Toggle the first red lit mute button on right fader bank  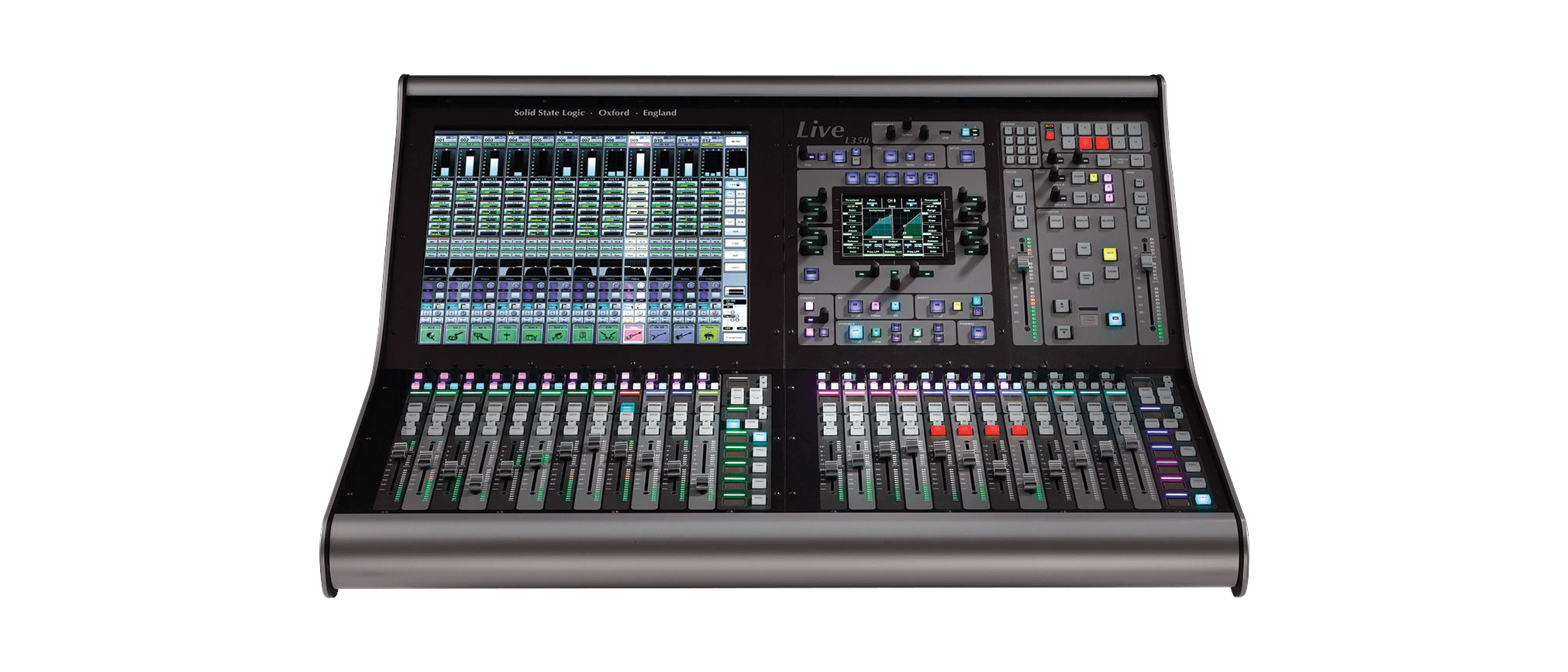[938, 430]
